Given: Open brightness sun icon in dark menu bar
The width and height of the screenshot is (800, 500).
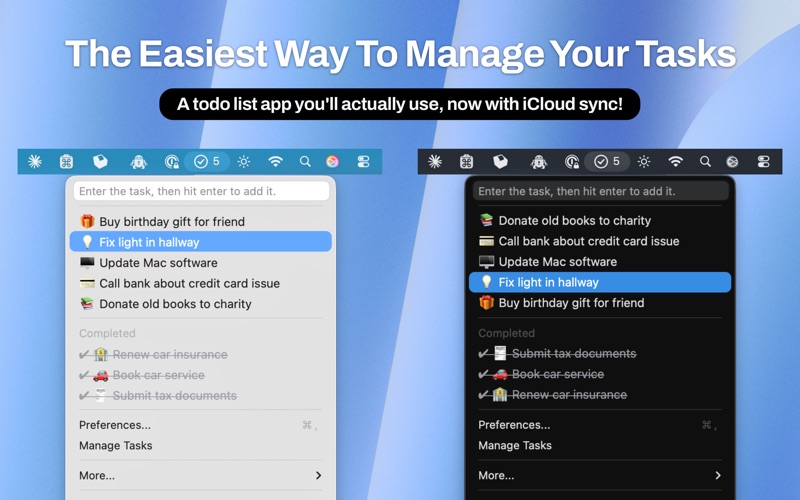Looking at the screenshot, I should coord(644,162).
